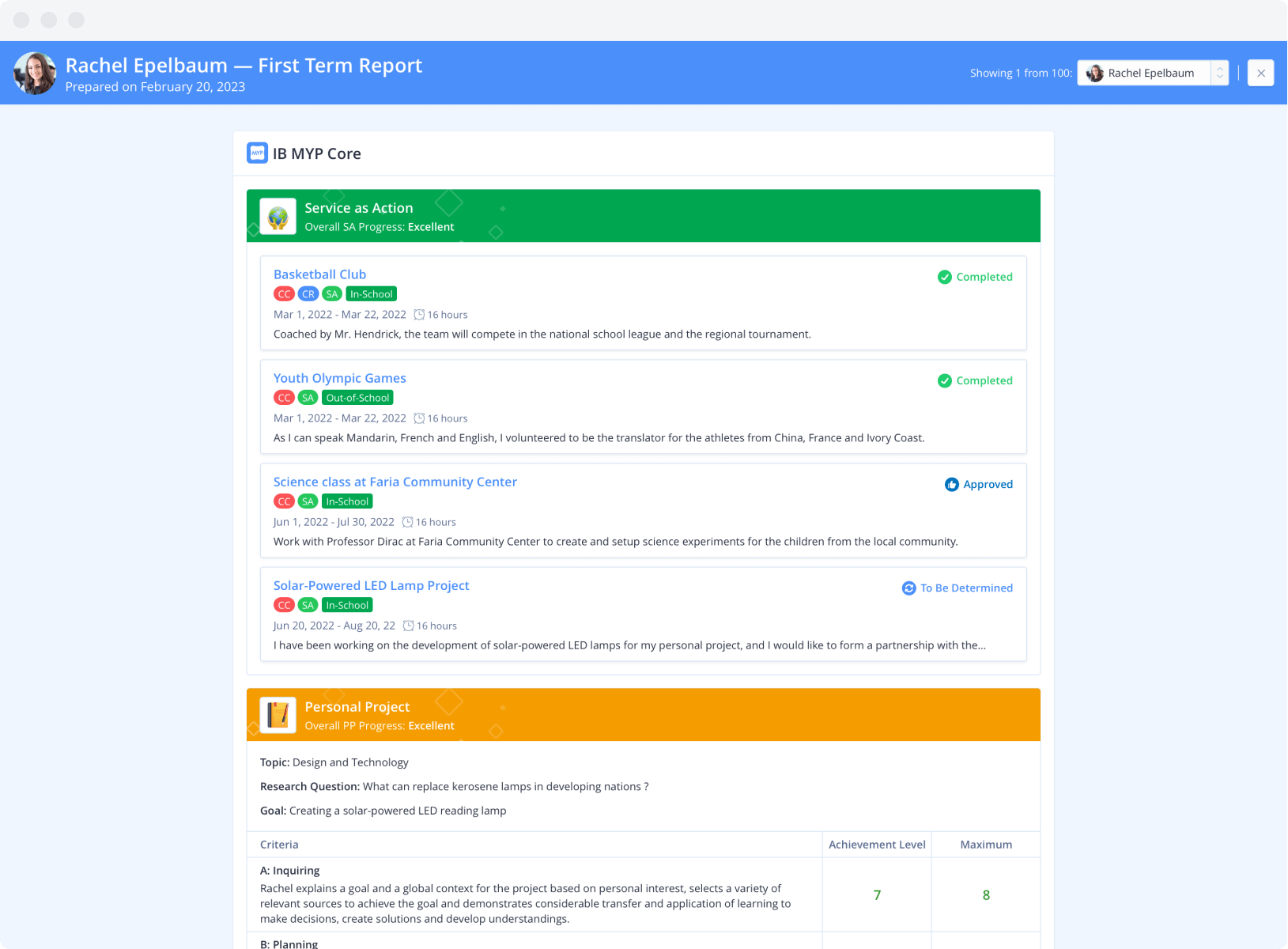The width and height of the screenshot is (1288, 949).
Task: Open Science class at Faria Community Center
Action: pos(395,482)
